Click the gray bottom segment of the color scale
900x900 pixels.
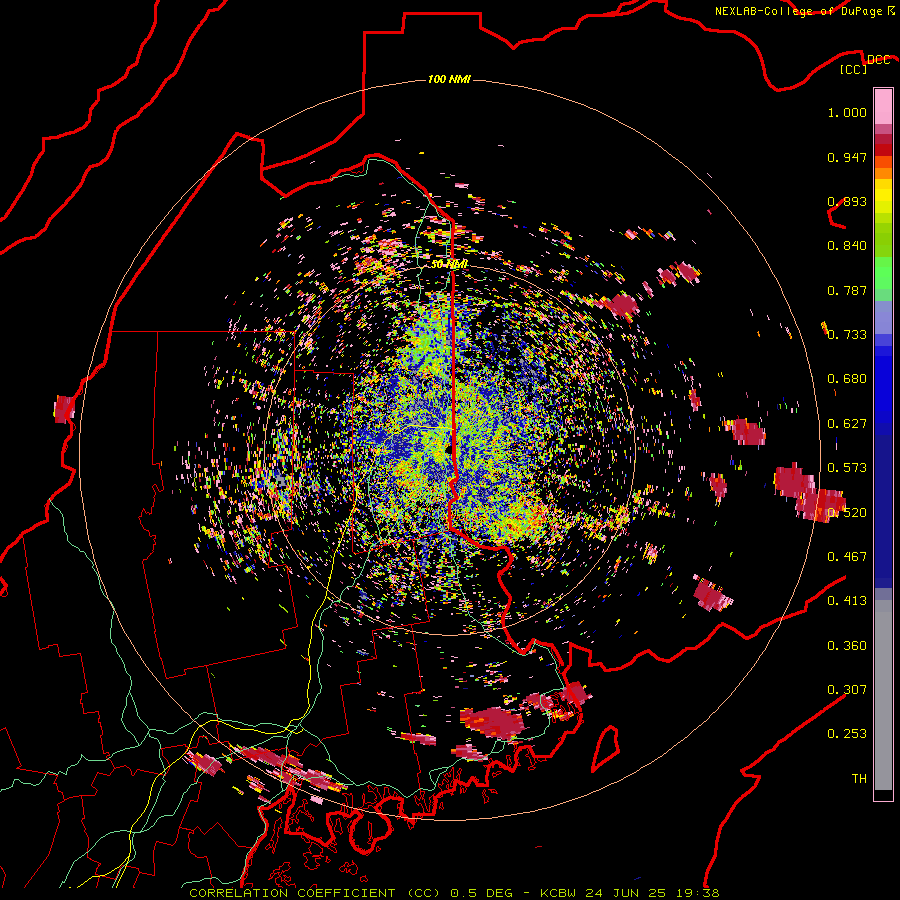click(883, 695)
